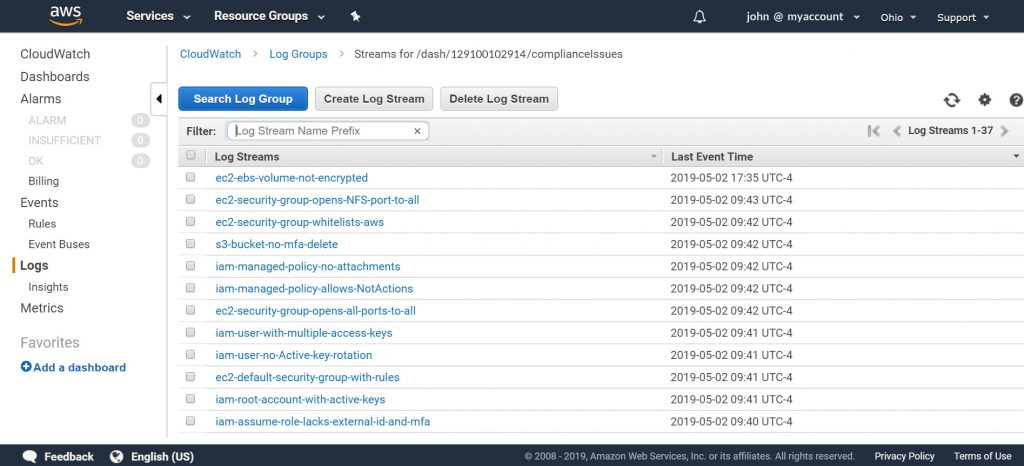Open CloudWatch in the sidebar
Viewport: 1024px width, 466px height.
(x=55, y=54)
